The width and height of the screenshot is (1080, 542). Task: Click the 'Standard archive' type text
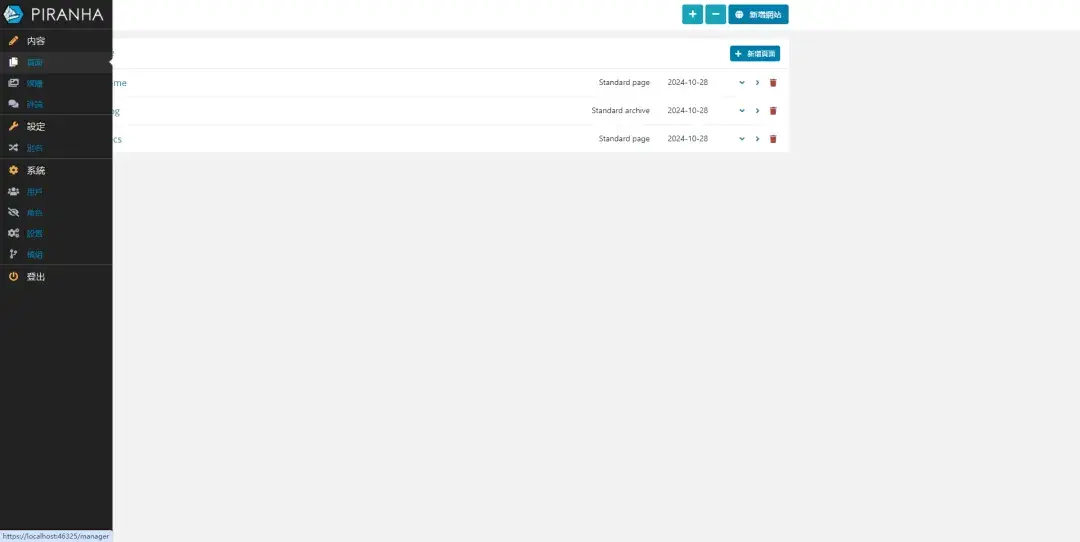tap(620, 110)
